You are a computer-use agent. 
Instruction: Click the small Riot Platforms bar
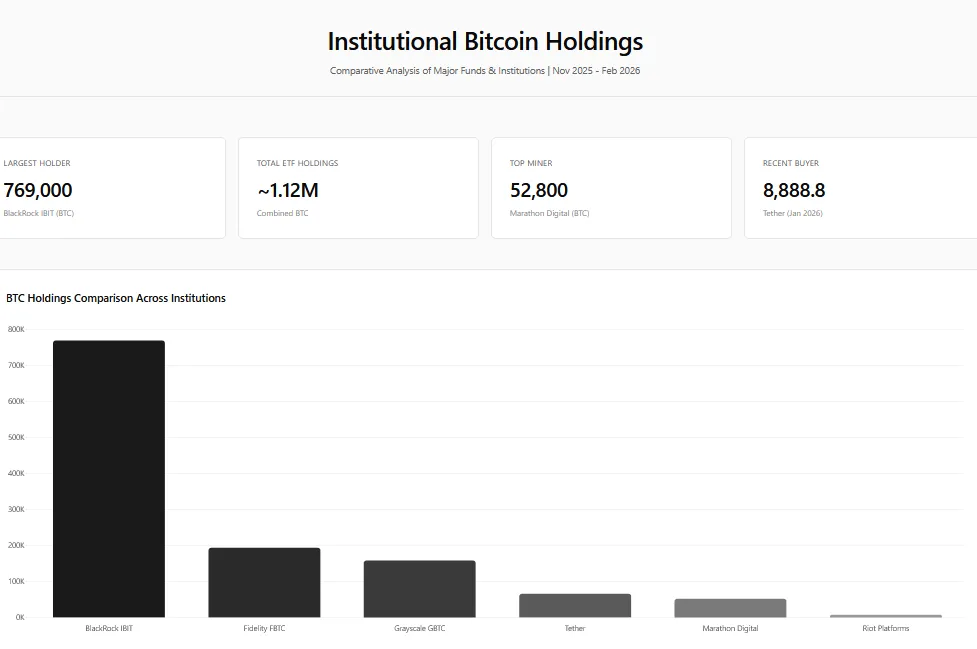[885, 616]
